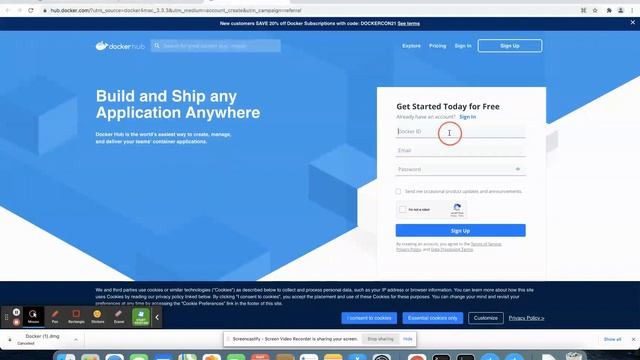
Task: Click the outlined Sign Up button in header
Action: pyautogui.click(x=510, y=46)
